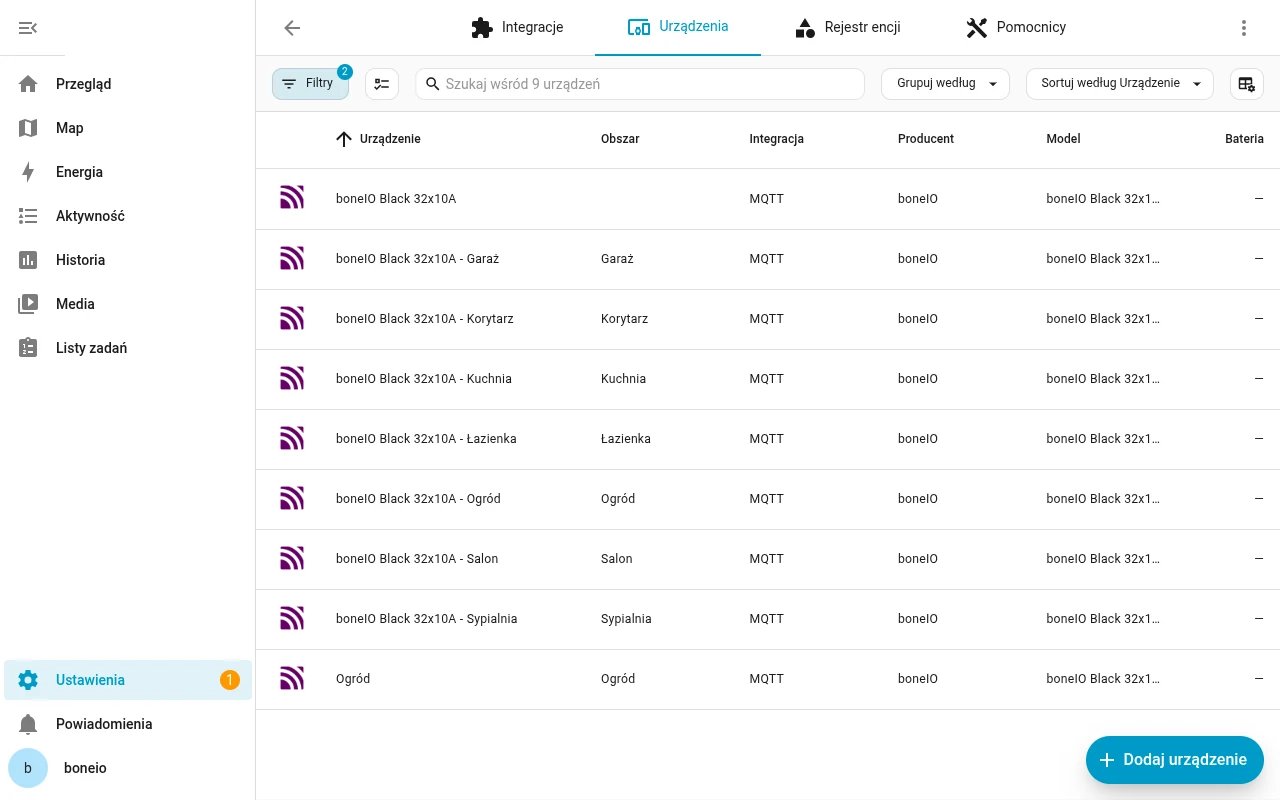Click the Energia lightning icon
The height and width of the screenshot is (800, 1280).
tap(28, 172)
